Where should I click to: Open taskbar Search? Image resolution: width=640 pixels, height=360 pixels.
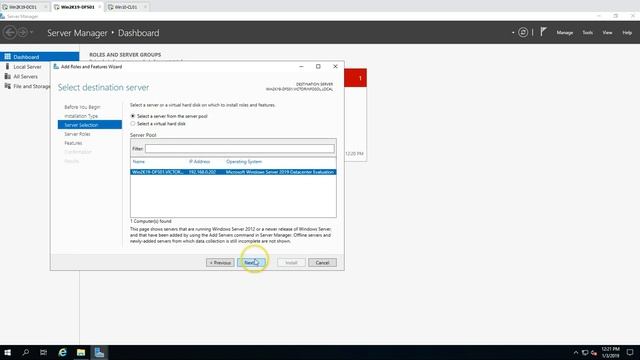26,352
